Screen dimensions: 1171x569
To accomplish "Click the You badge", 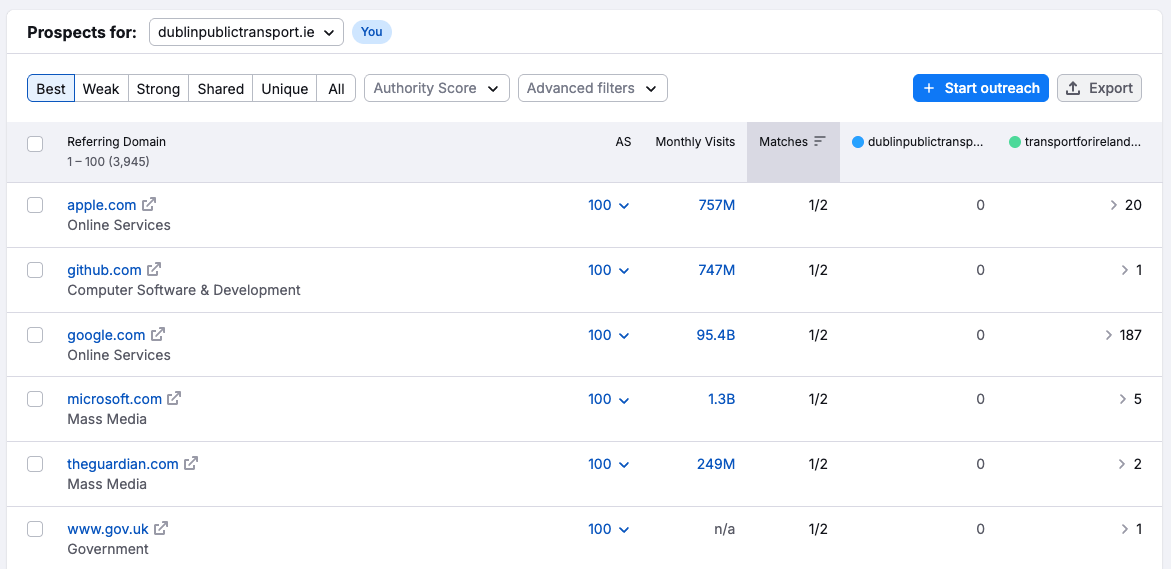I will click(x=372, y=32).
